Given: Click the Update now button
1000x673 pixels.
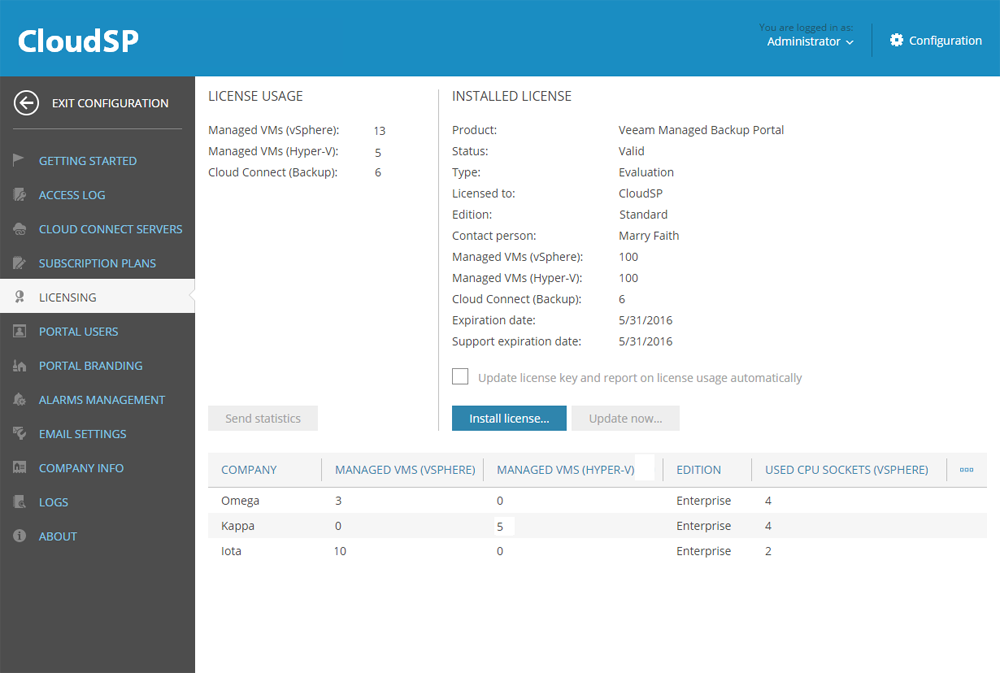Looking at the screenshot, I should click(x=625, y=418).
